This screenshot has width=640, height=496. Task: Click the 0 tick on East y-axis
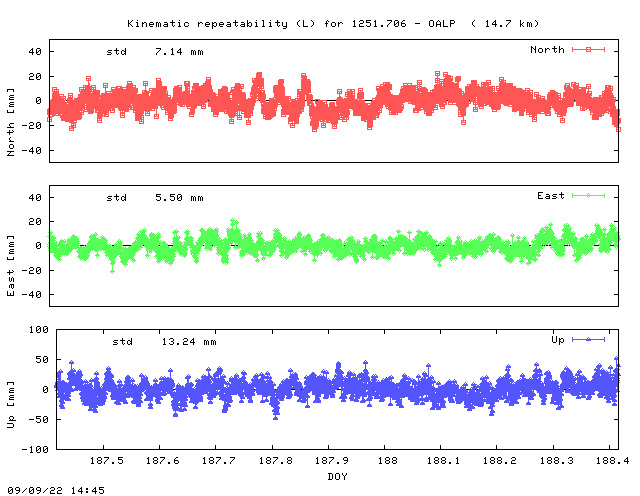(x=38, y=246)
